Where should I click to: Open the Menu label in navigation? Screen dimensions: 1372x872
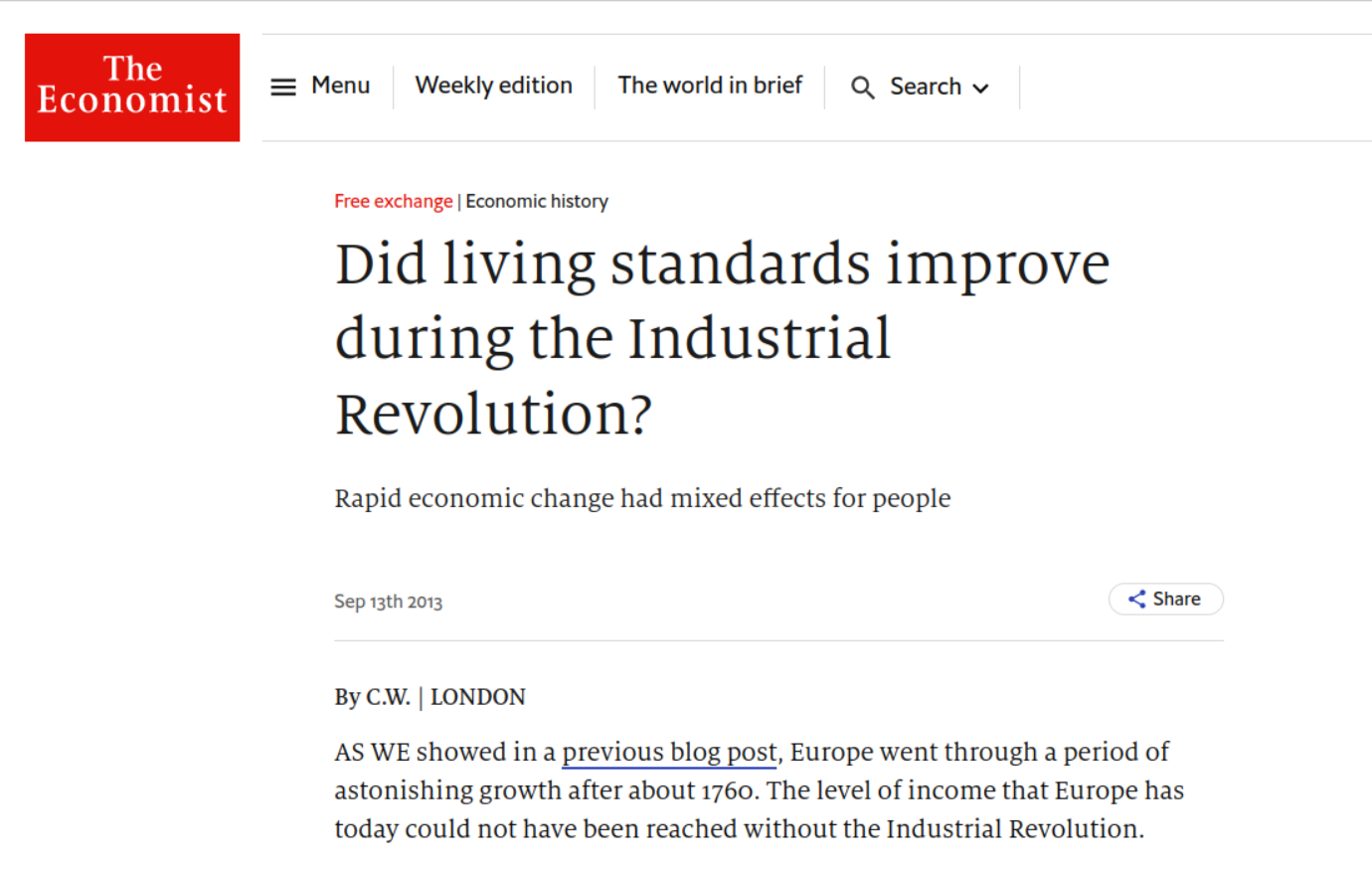point(340,86)
